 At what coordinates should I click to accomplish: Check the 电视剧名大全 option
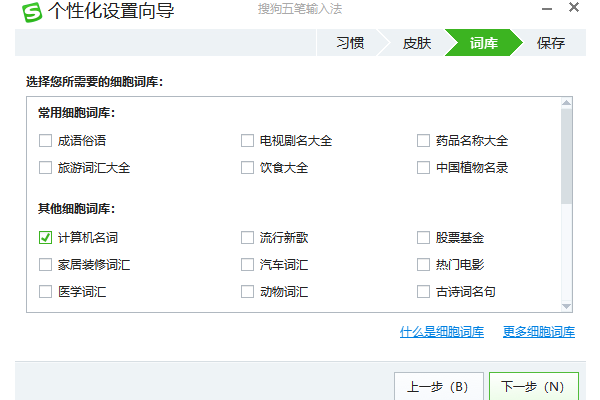coord(247,141)
